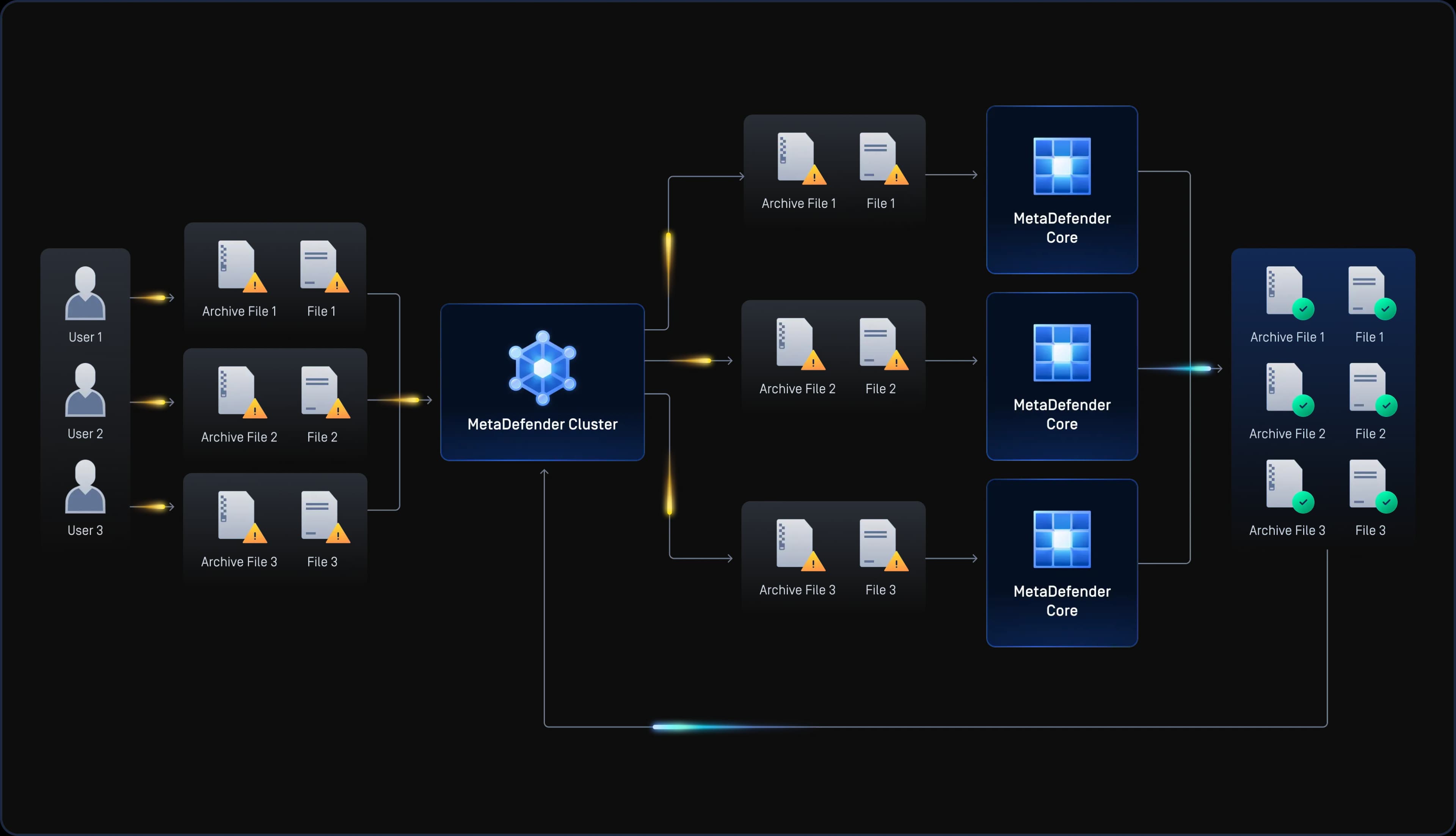Click "Archive File 3" label under the checkmarked archive
Screen dimensions: 1456x836
point(1287,530)
